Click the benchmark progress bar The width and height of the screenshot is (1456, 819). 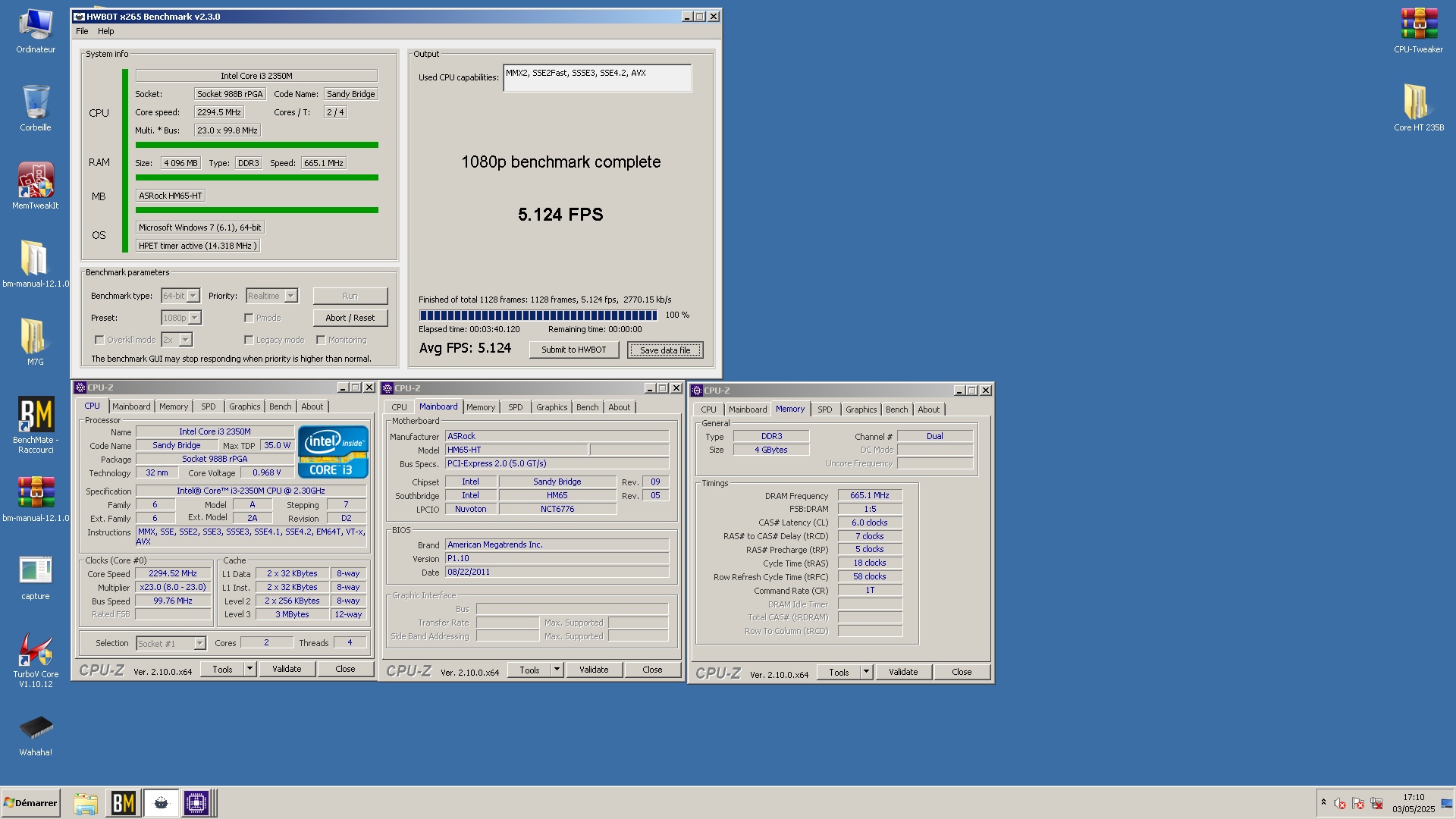pyautogui.click(x=538, y=315)
